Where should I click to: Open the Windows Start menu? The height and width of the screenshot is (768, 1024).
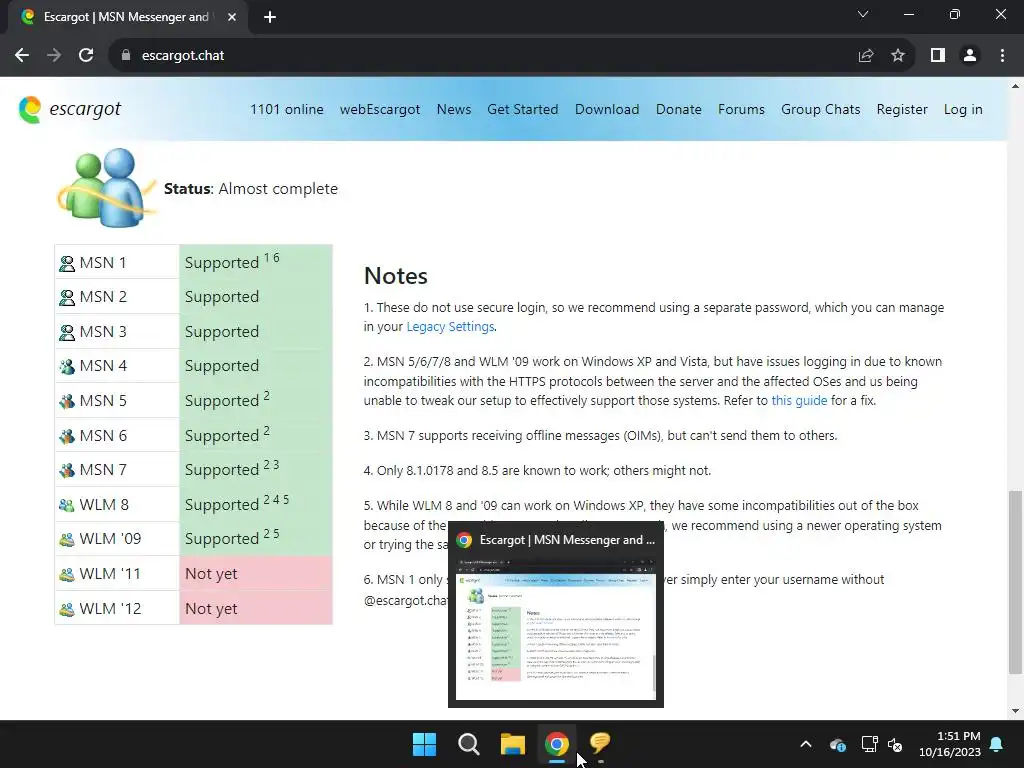click(x=424, y=744)
